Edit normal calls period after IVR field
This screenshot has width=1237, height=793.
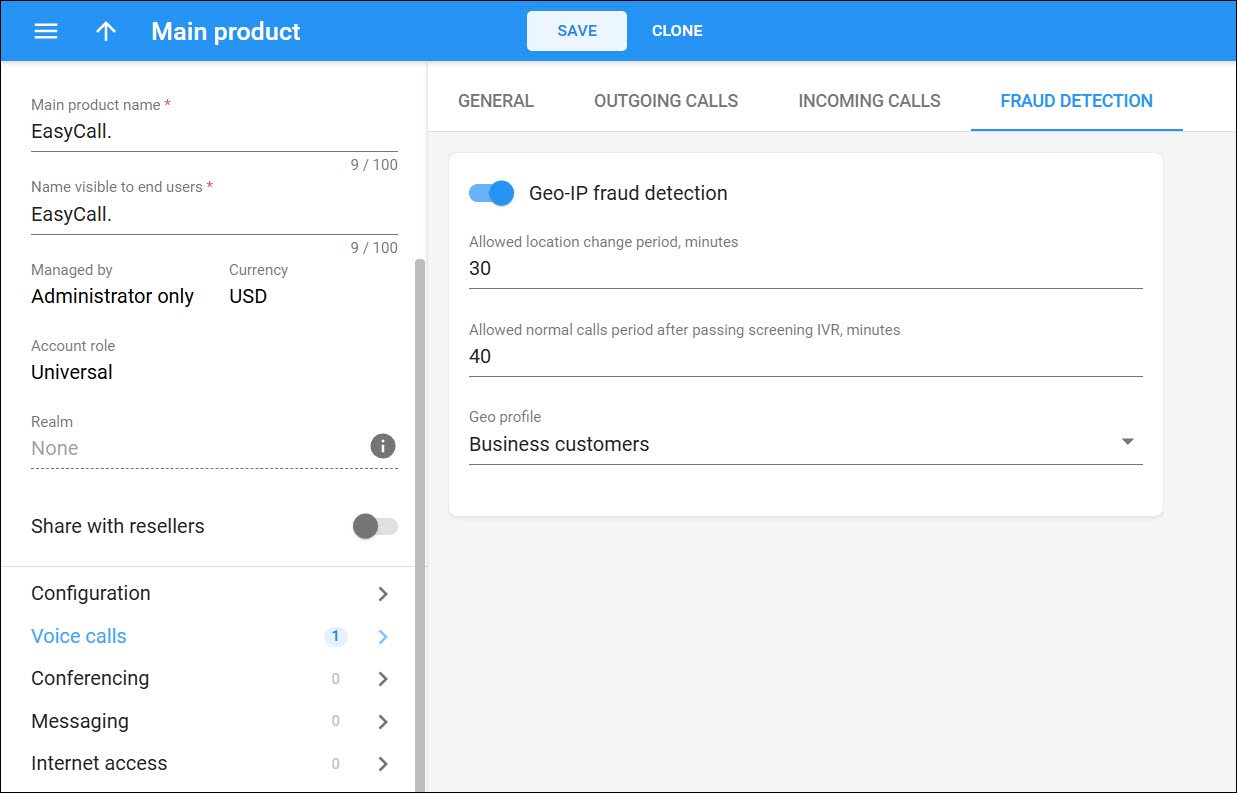click(x=805, y=356)
